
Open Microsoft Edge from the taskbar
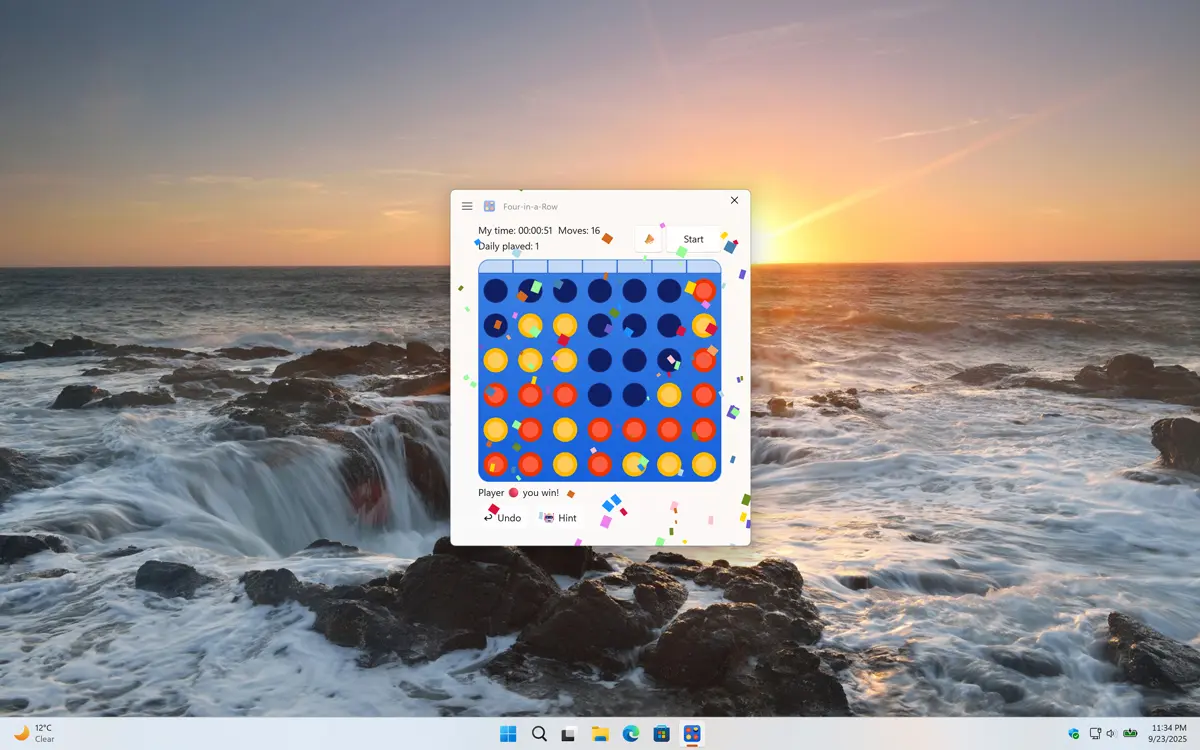pyautogui.click(x=631, y=734)
